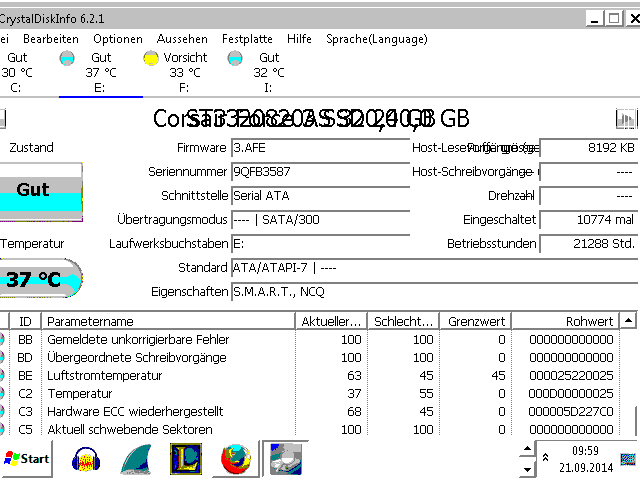Expand hidden tray icons chevron
Viewport: 640px width, 480px height.
coord(545,458)
